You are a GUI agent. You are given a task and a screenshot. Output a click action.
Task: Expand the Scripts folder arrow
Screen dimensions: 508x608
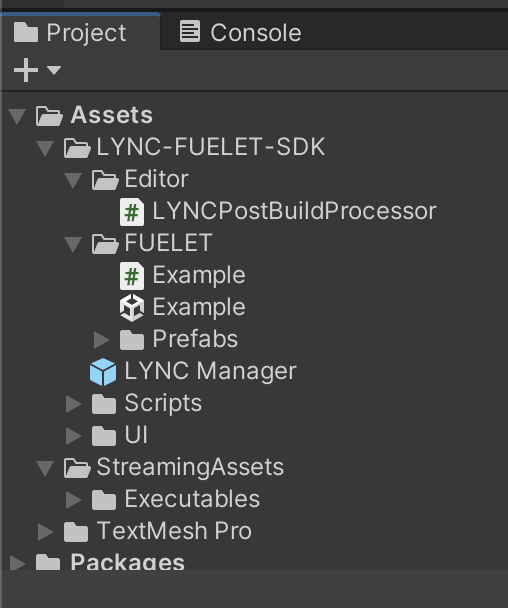tap(74, 404)
